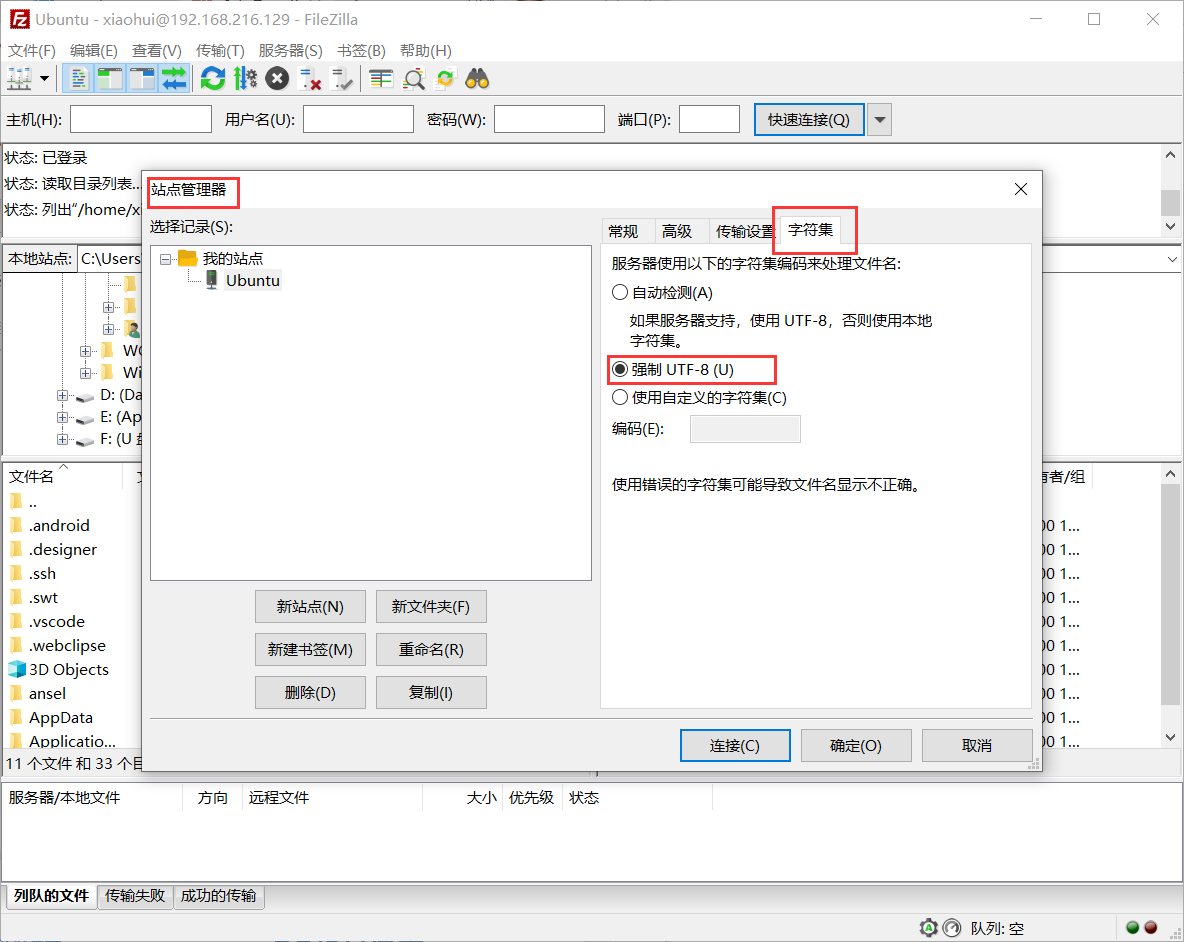Disconnect from the server icon

[x=310, y=78]
